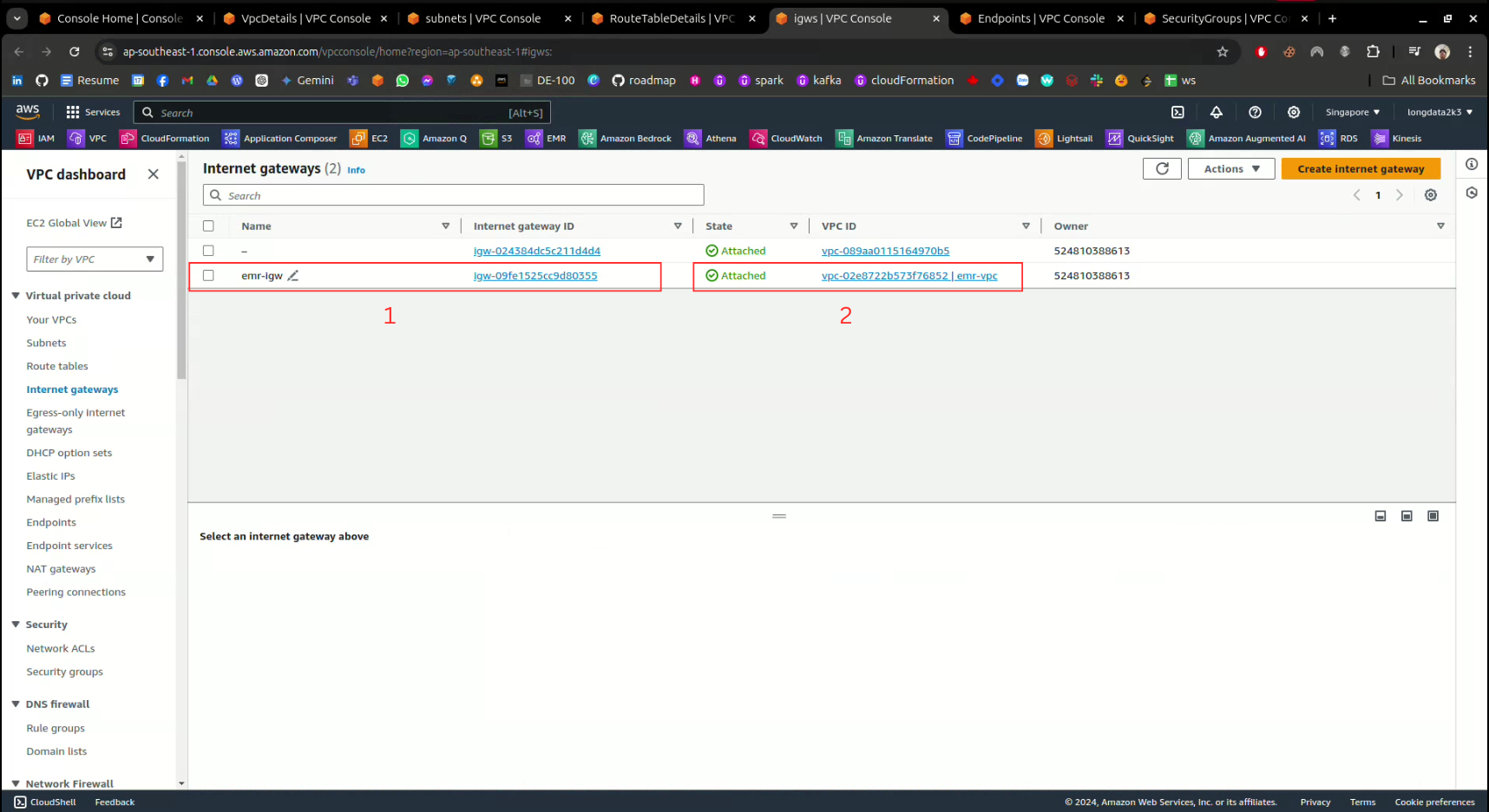Click Create internet gateway button
The image size is (1489, 812).
[x=1360, y=168]
